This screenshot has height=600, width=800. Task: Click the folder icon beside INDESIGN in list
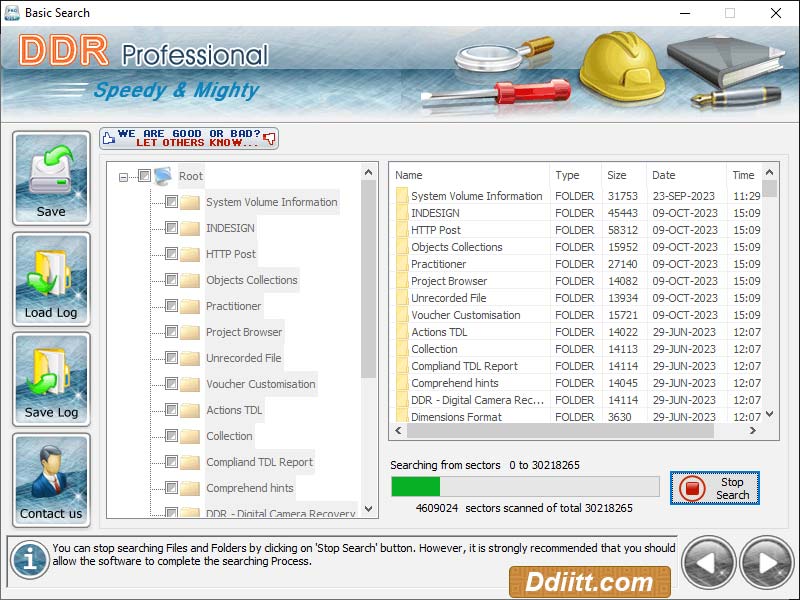click(x=398, y=213)
